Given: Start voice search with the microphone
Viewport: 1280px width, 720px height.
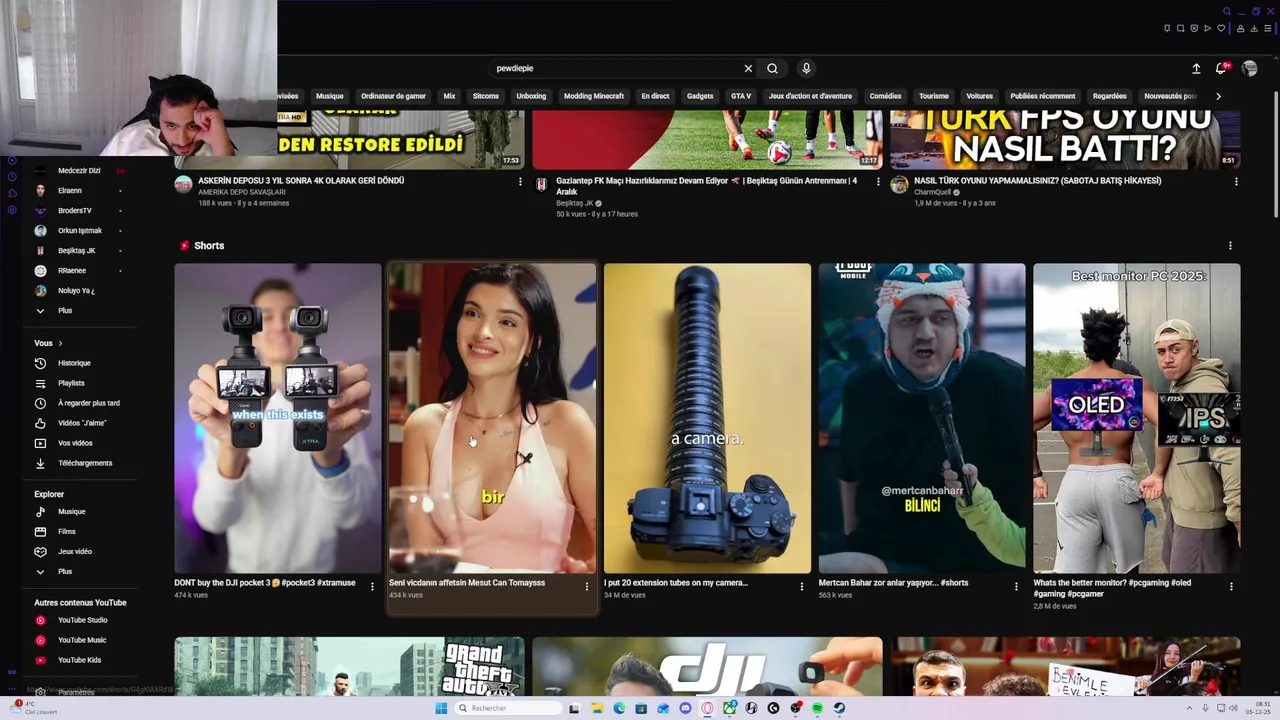Looking at the screenshot, I should pos(806,68).
